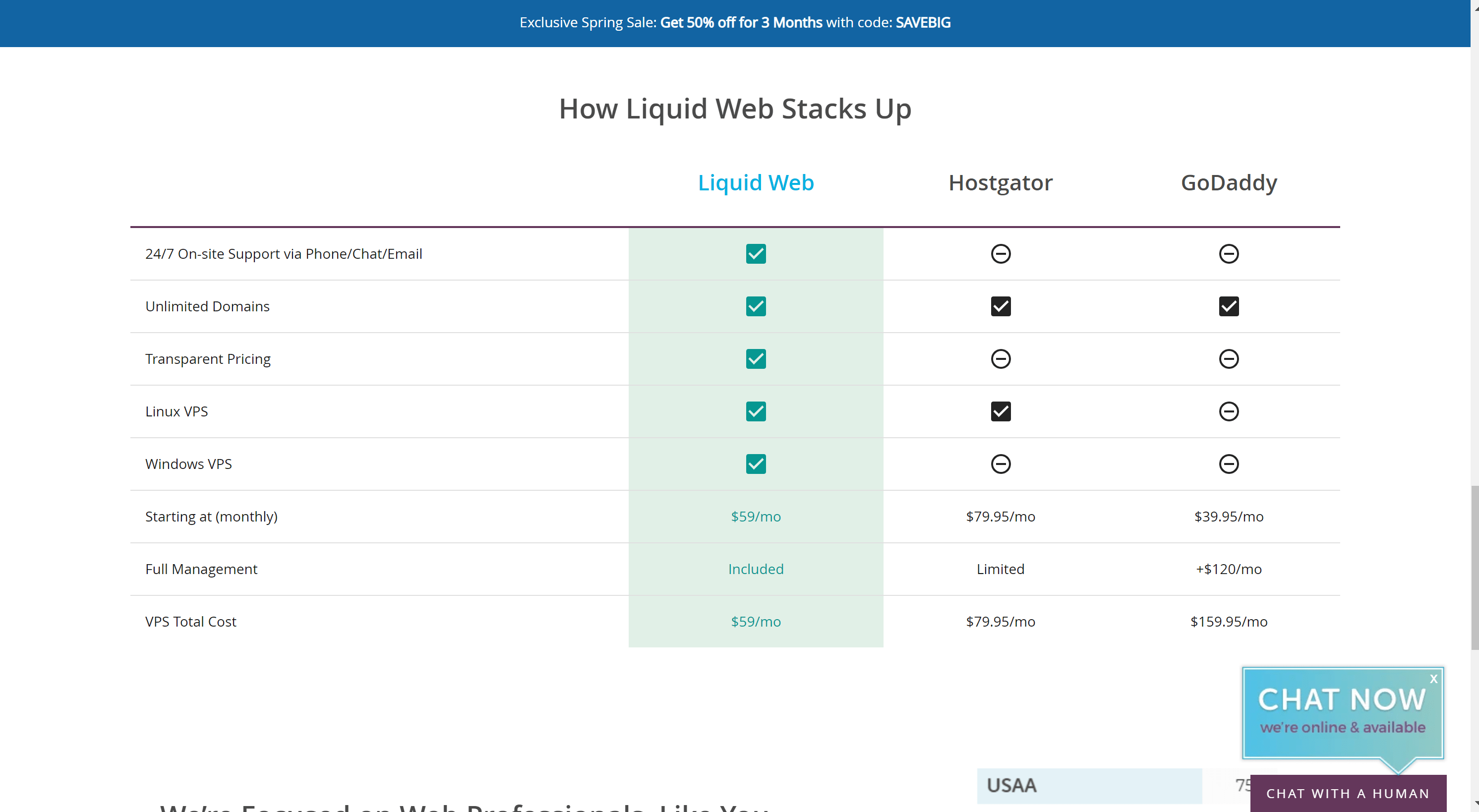Click Hostgator minus icon for Windows VPS
This screenshot has height=812, width=1479.
1000,464
